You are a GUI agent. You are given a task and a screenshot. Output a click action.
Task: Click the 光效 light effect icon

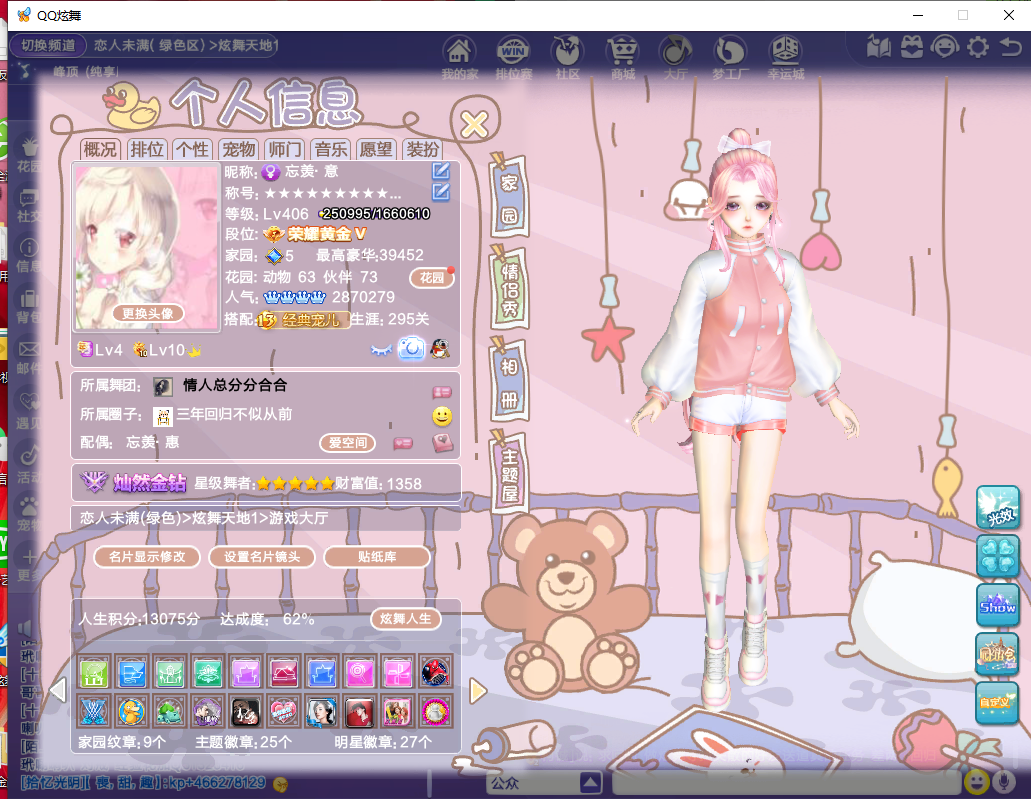pyautogui.click(x=997, y=507)
